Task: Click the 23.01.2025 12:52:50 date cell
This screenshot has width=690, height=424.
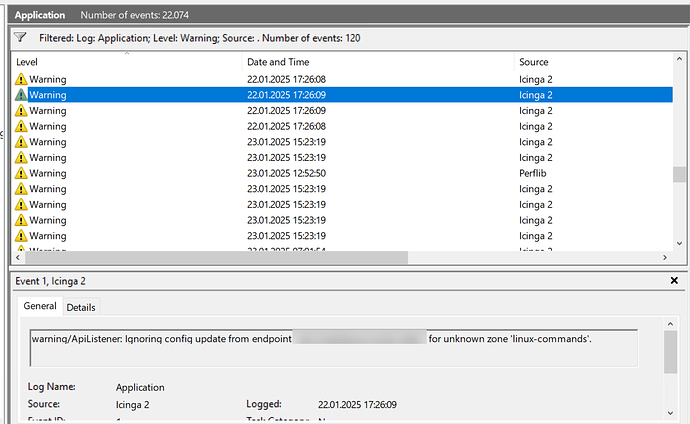Action: coord(286,173)
